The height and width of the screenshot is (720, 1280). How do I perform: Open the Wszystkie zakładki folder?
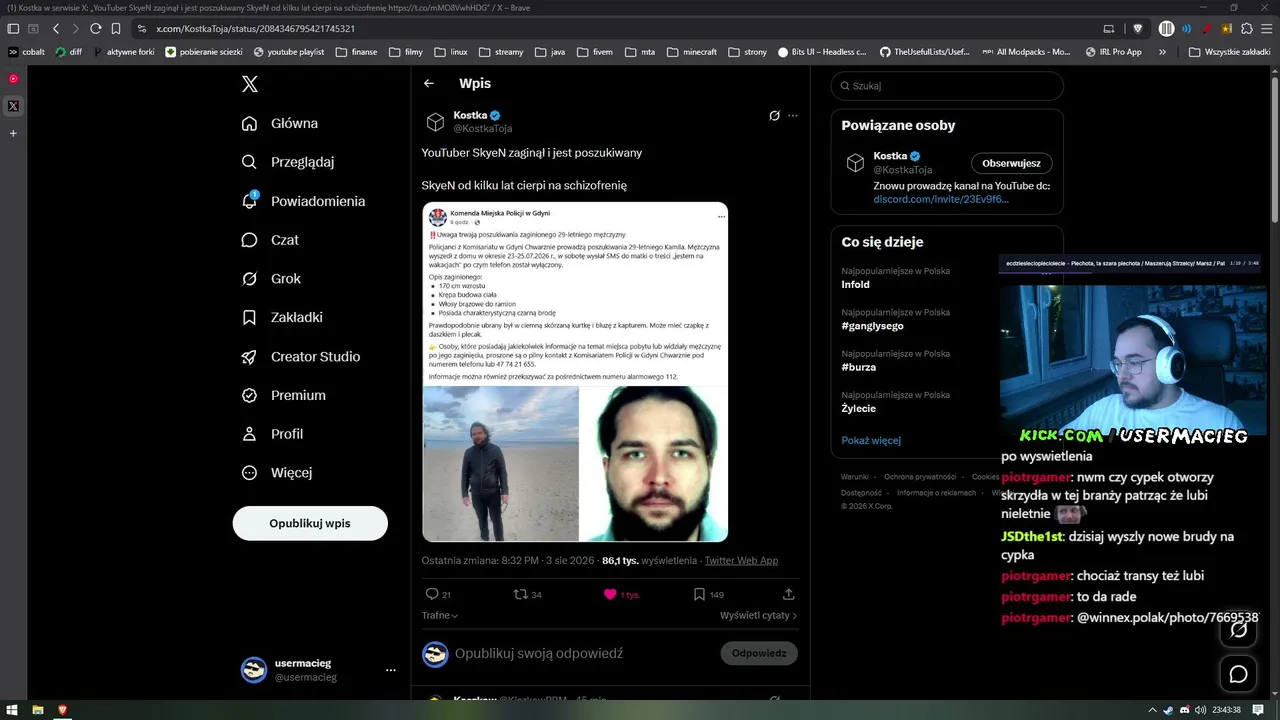(x=1229, y=52)
